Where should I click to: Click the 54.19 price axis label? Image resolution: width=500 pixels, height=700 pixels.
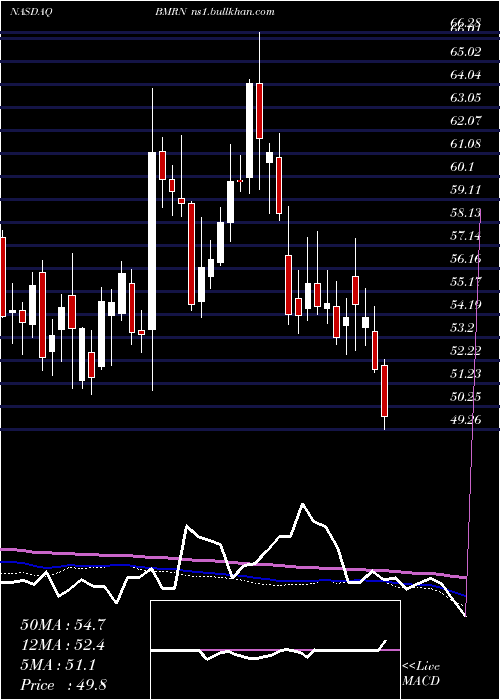click(x=465, y=305)
